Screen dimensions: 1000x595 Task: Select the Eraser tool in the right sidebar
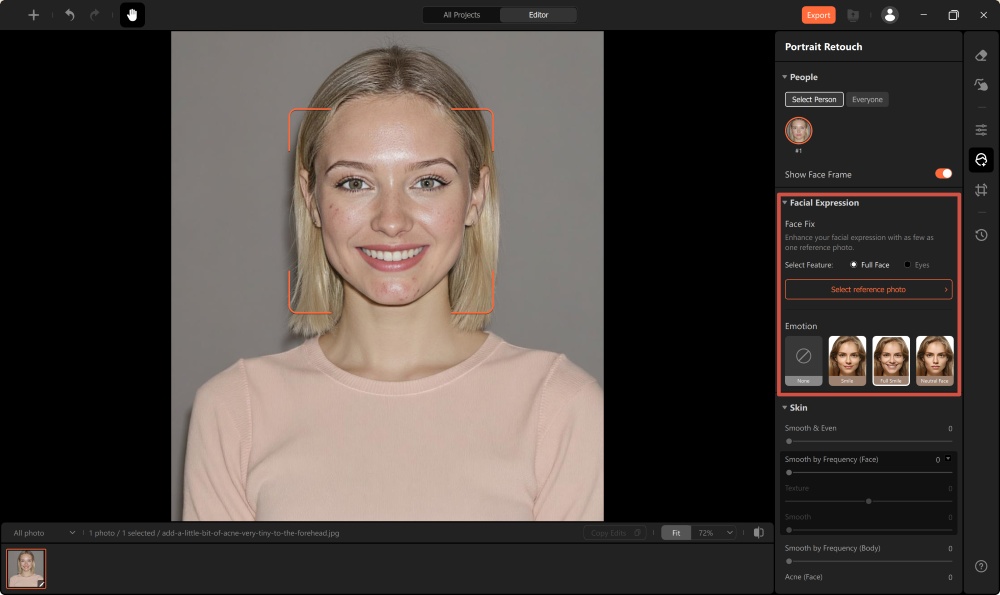981,57
